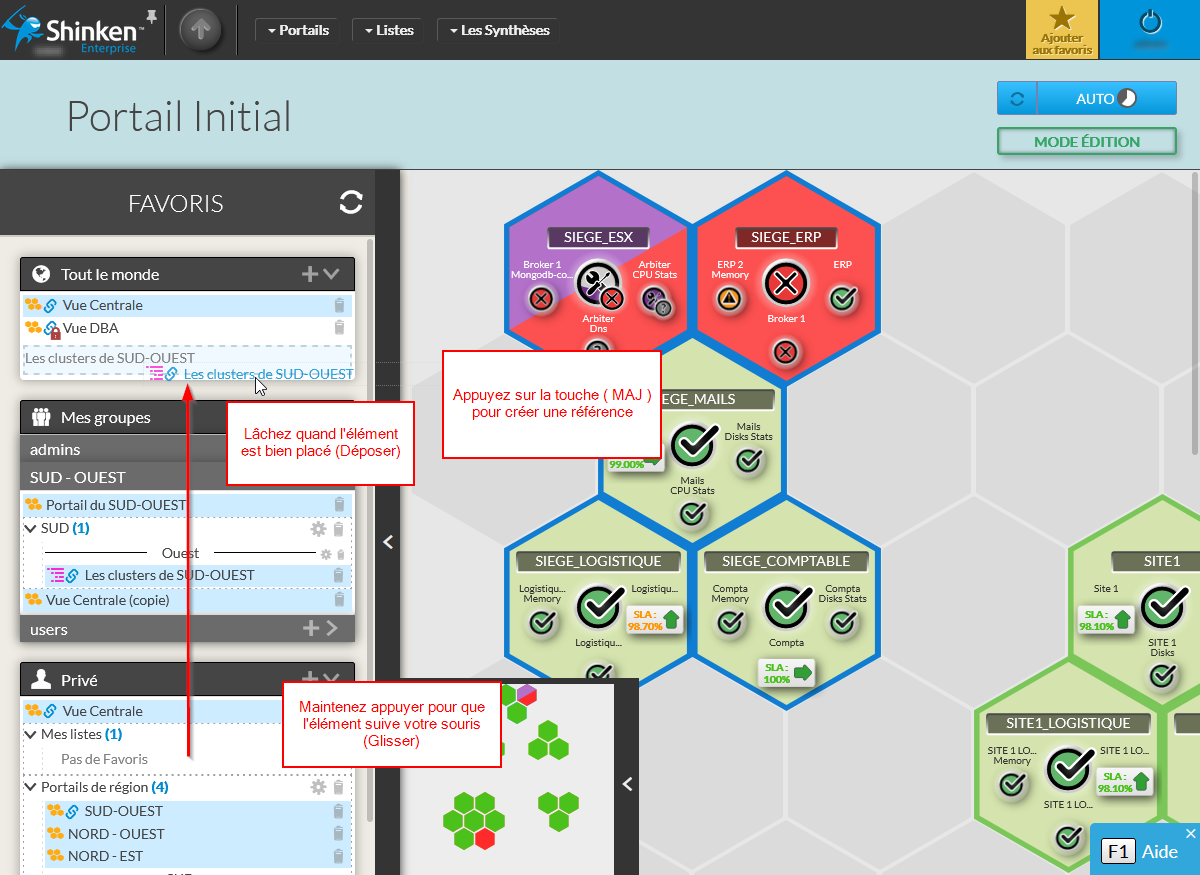Click the SIEGE_ERP red hexagon main status
This screenshot has width=1200, height=875.
[x=785, y=284]
